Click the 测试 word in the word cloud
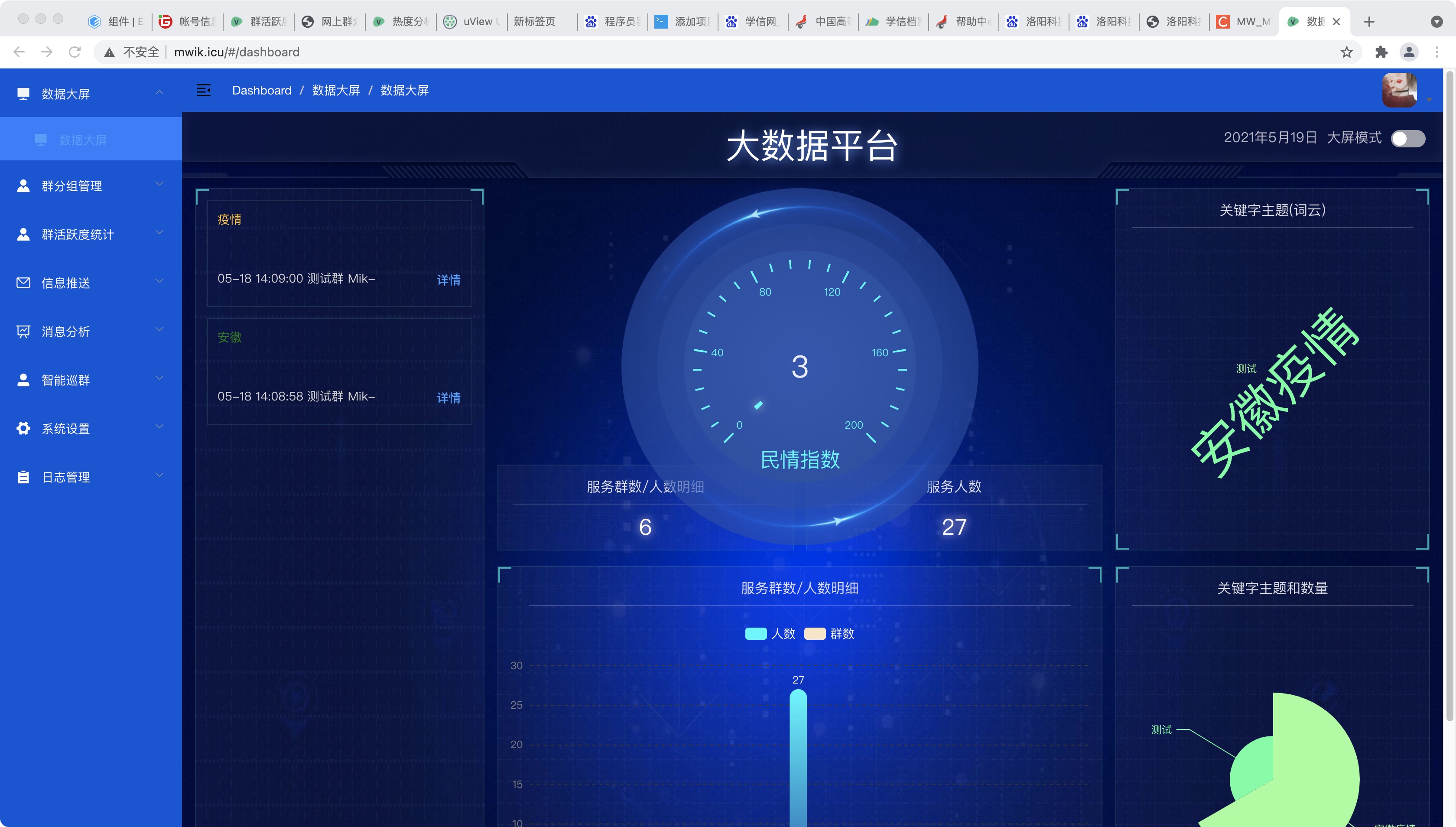This screenshot has height=827, width=1456. [x=1246, y=369]
